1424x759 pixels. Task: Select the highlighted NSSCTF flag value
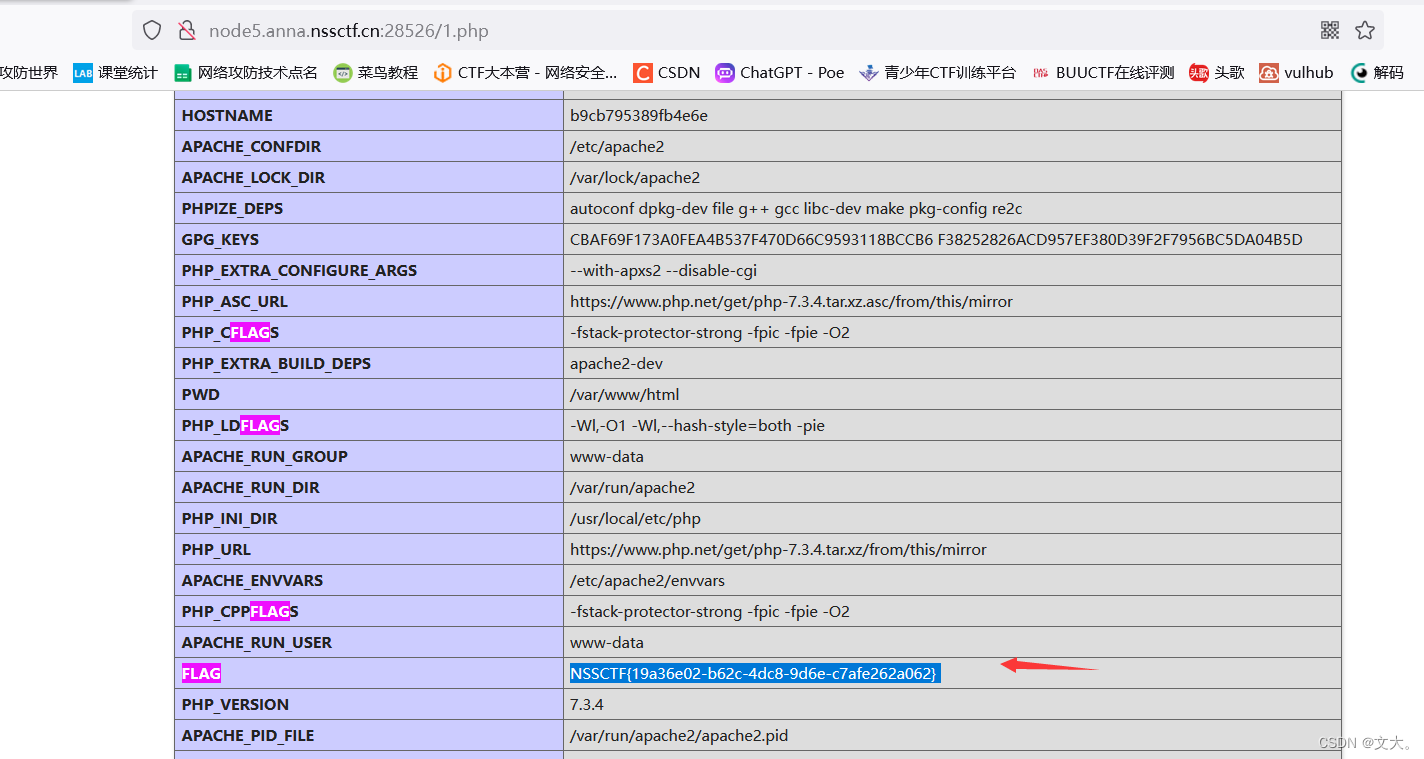point(753,673)
